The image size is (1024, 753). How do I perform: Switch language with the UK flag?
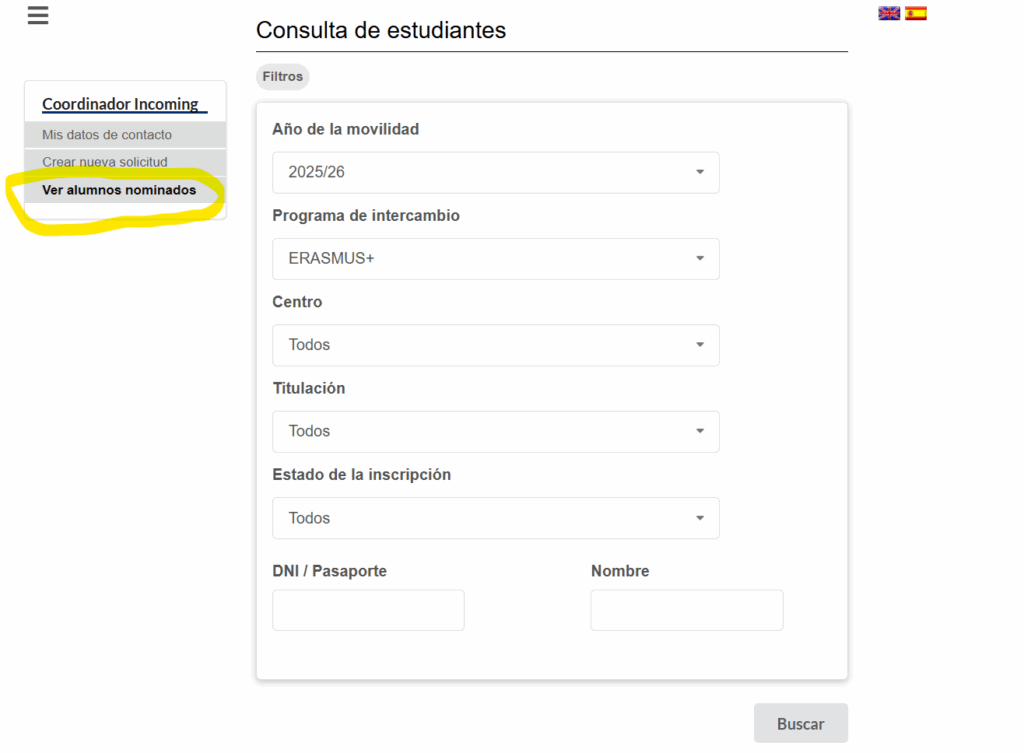pos(889,14)
